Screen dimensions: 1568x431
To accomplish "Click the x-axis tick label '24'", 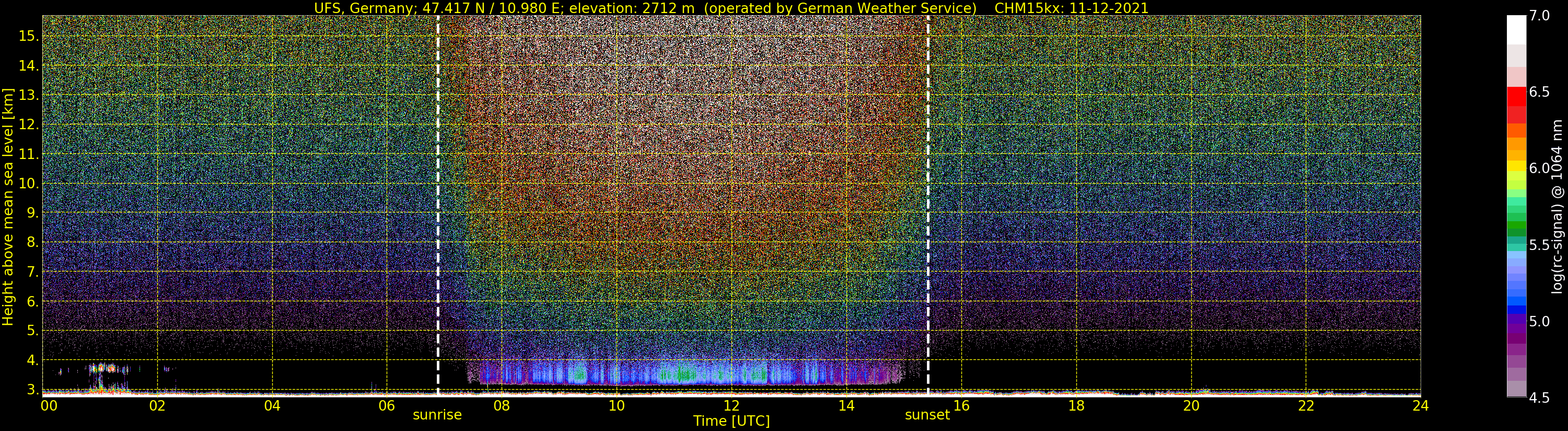I will pos(1420,405).
